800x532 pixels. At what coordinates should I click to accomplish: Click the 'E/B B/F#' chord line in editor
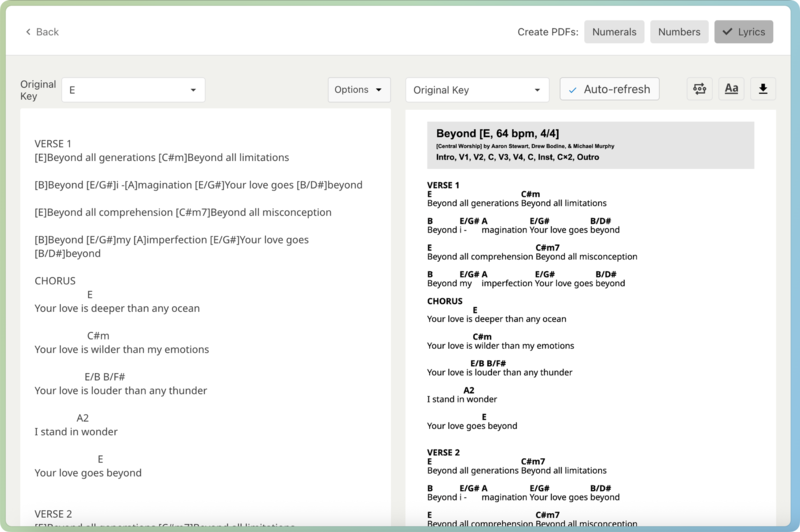point(105,377)
